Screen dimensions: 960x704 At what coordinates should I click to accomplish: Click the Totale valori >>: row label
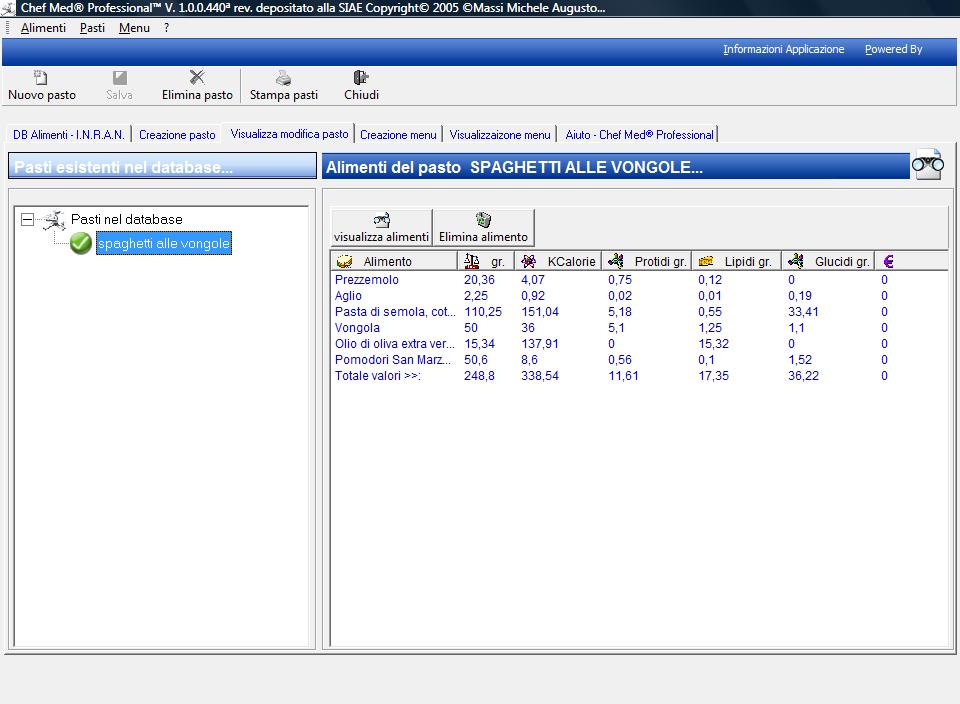pyautogui.click(x=378, y=375)
